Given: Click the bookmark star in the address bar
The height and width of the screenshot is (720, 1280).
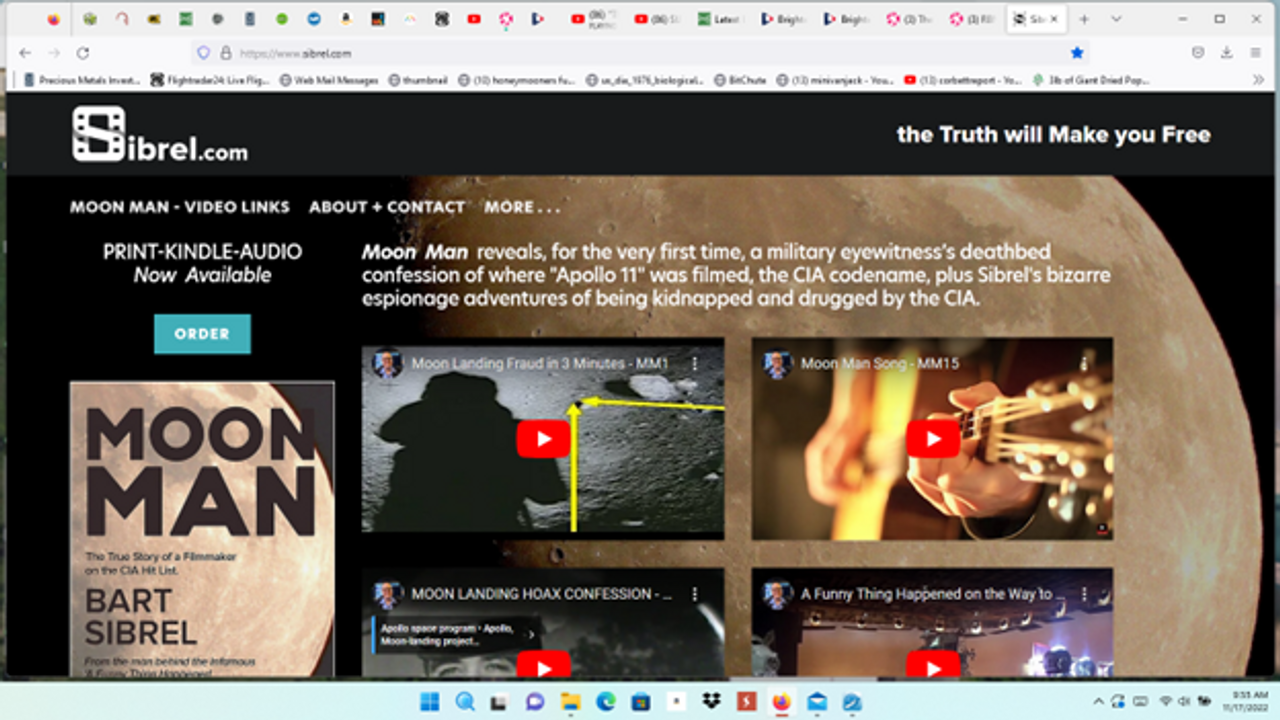Looking at the screenshot, I should pyautogui.click(x=1077, y=53).
